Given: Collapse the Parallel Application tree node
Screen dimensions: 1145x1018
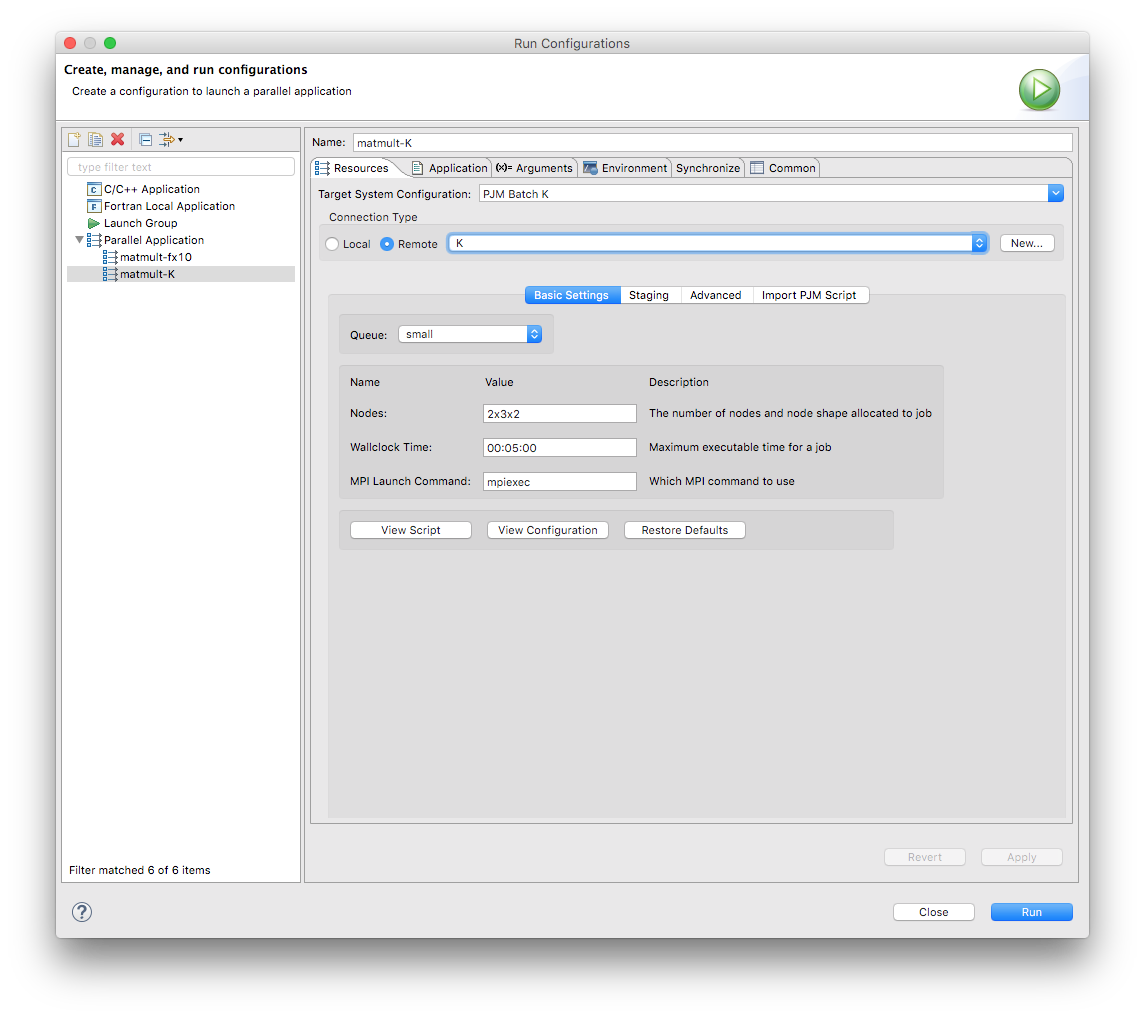Looking at the screenshot, I should point(80,240).
